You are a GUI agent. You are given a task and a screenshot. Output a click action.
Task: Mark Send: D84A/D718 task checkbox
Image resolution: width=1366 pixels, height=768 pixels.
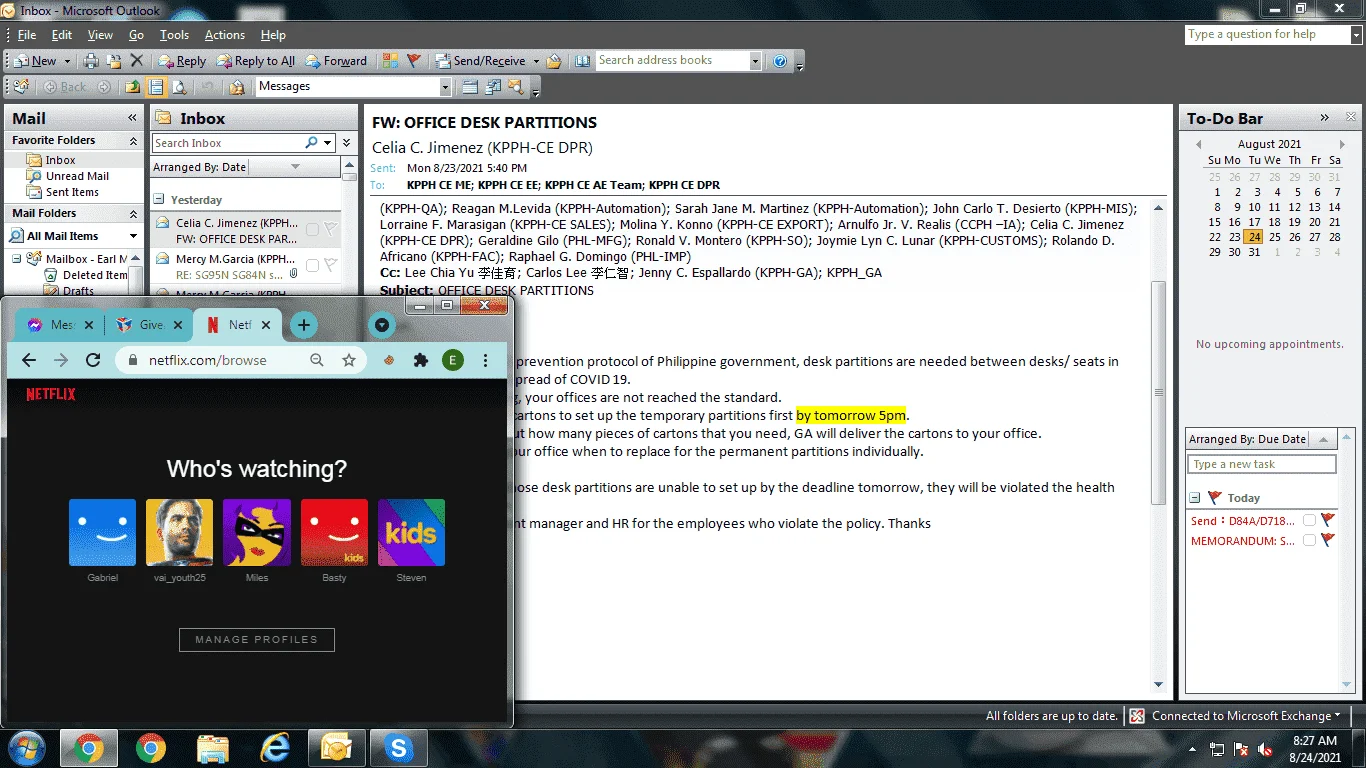tap(1309, 520)
